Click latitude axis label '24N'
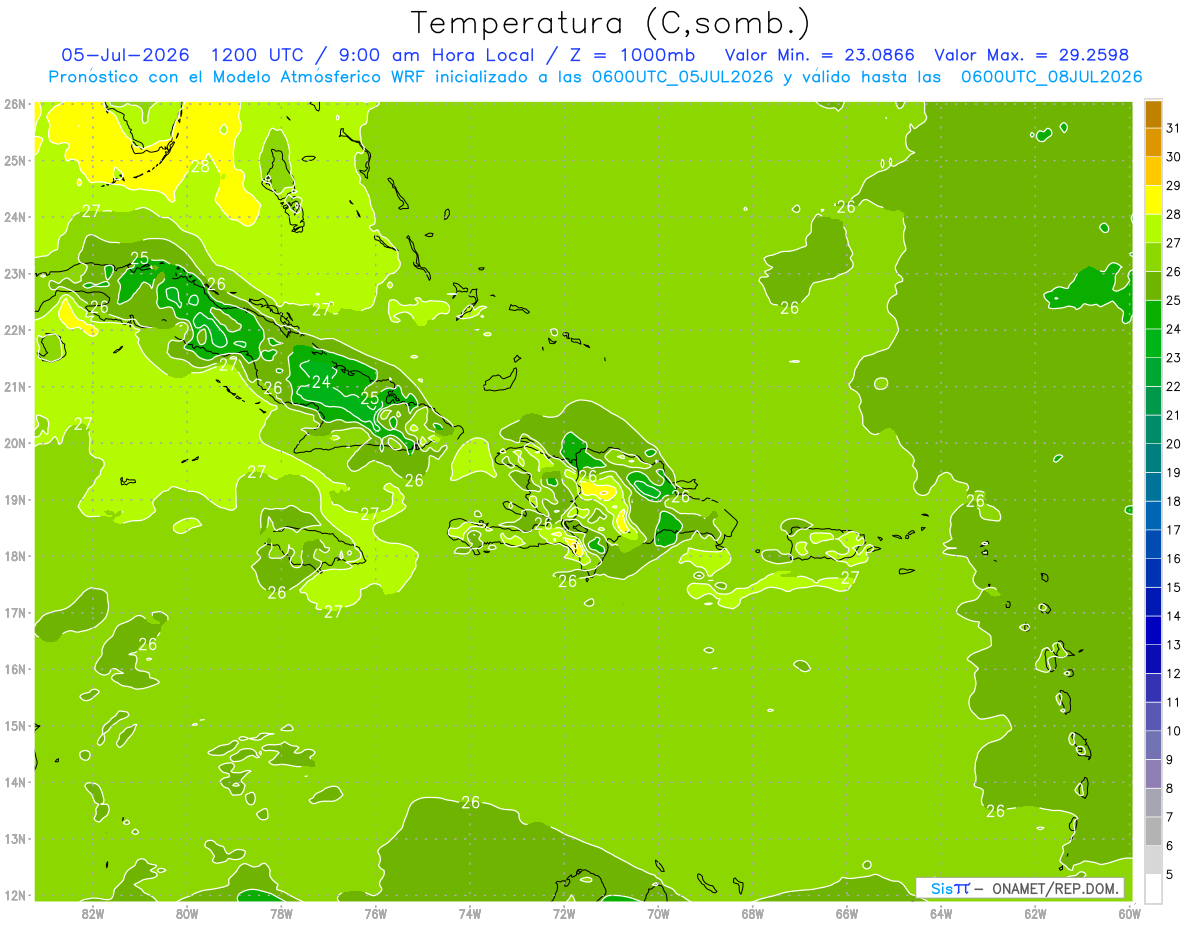 click(14, 217)
